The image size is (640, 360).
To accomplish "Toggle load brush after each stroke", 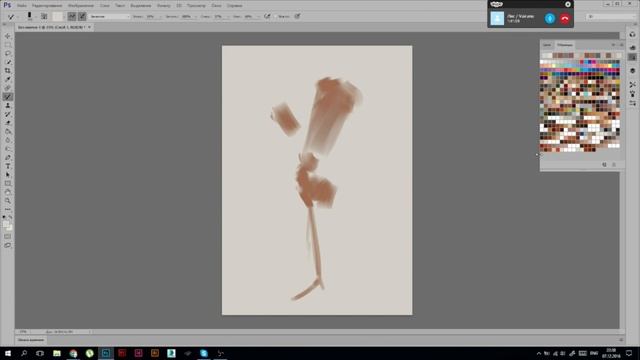I will pyautogui.click(x=72, y=16).
